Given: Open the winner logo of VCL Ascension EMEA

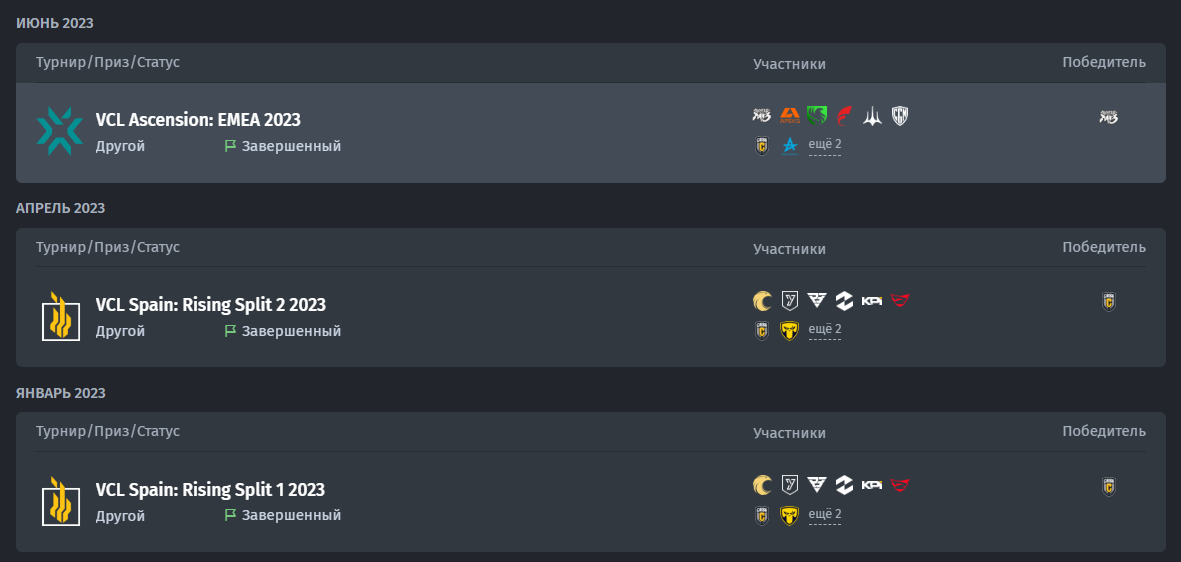Looking at the screenshot, I should (1109, 117).
